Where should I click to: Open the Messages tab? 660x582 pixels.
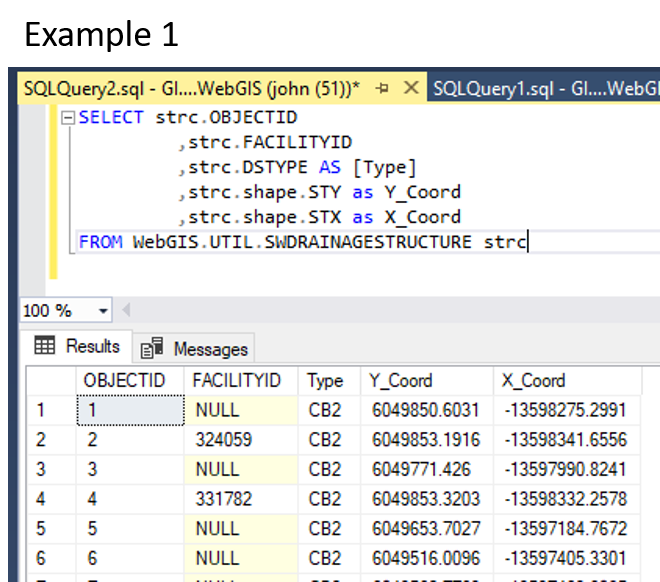coord(194,349)
